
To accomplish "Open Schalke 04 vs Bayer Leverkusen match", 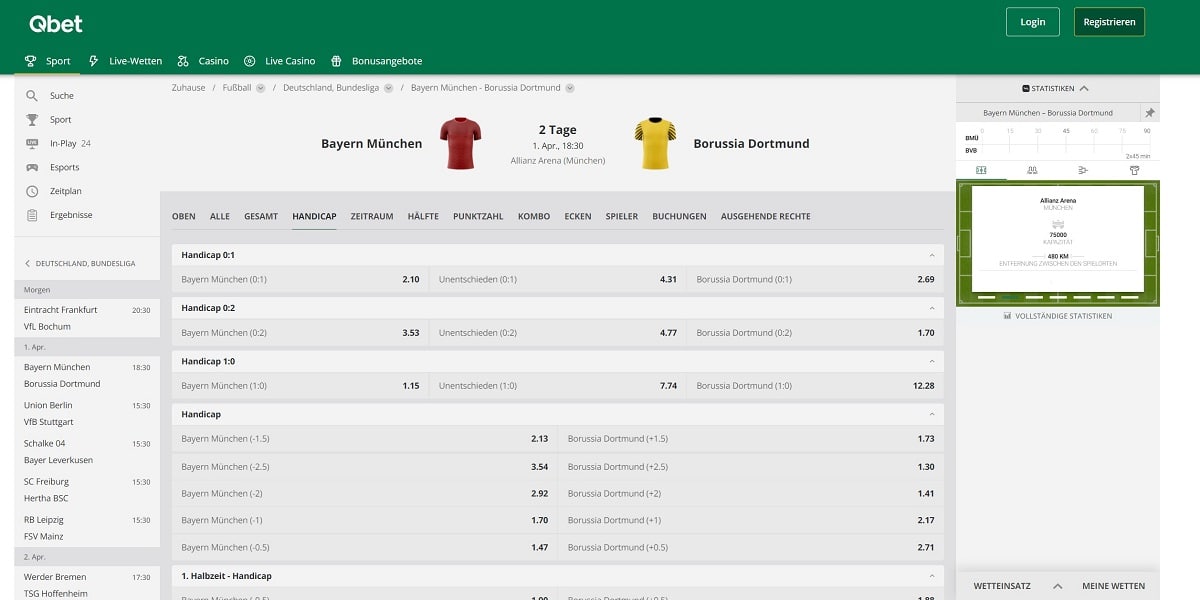I will [87, 451].
